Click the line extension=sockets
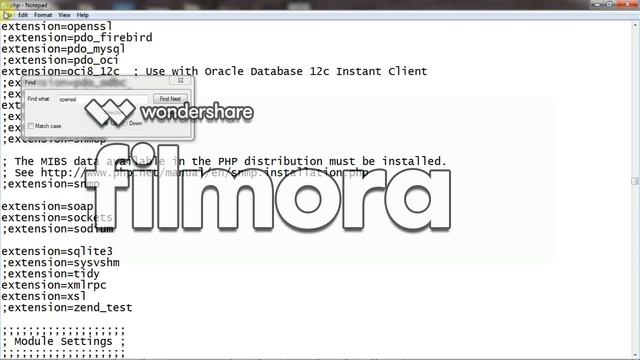Image resolution: width=640 pixels, height=360 pixels. [x=57, y=218]
